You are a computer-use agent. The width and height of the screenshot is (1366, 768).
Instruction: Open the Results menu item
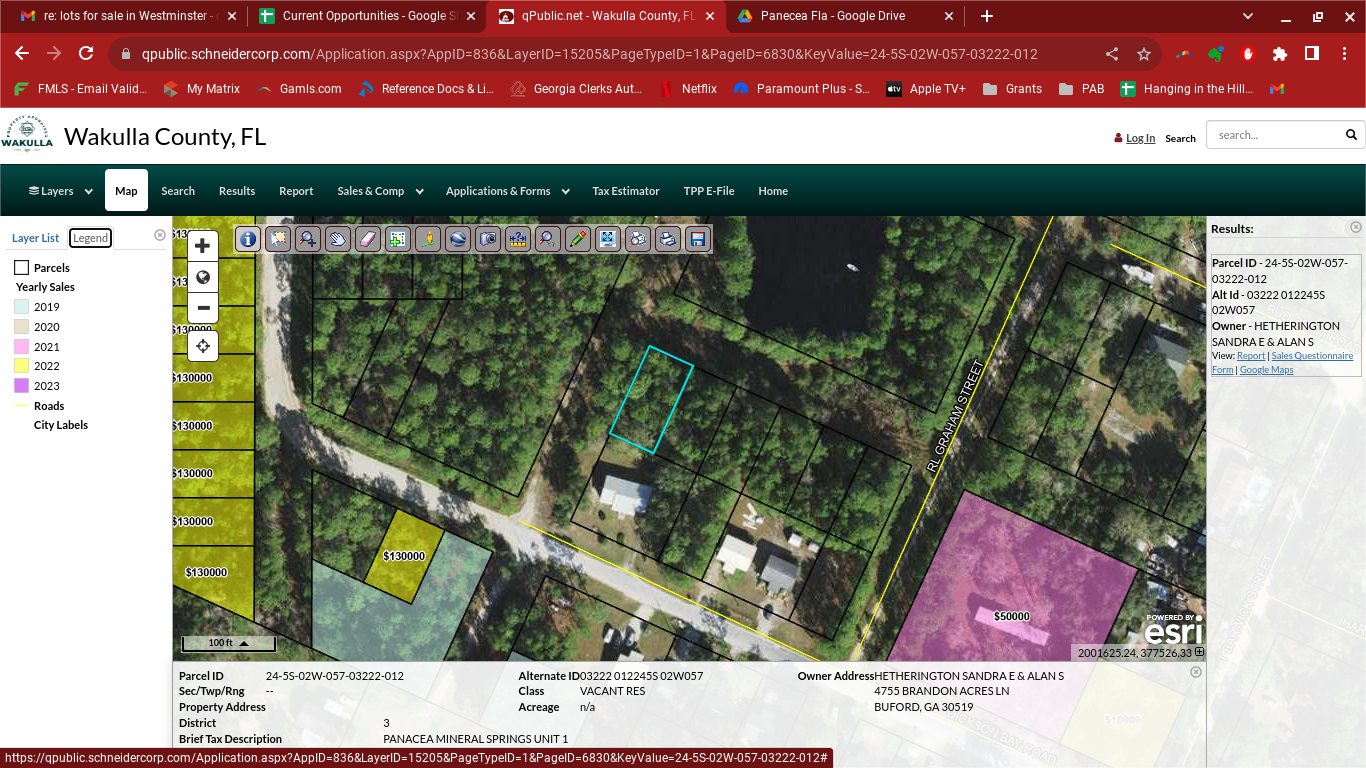[x=237, y=191]
